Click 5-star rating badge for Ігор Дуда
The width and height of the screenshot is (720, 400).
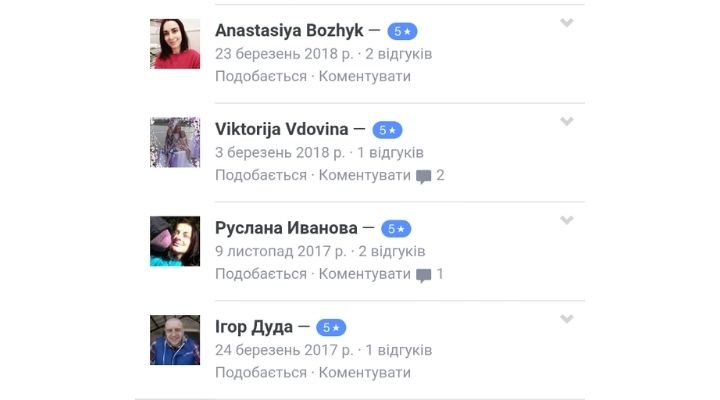[x=331, y=327]
